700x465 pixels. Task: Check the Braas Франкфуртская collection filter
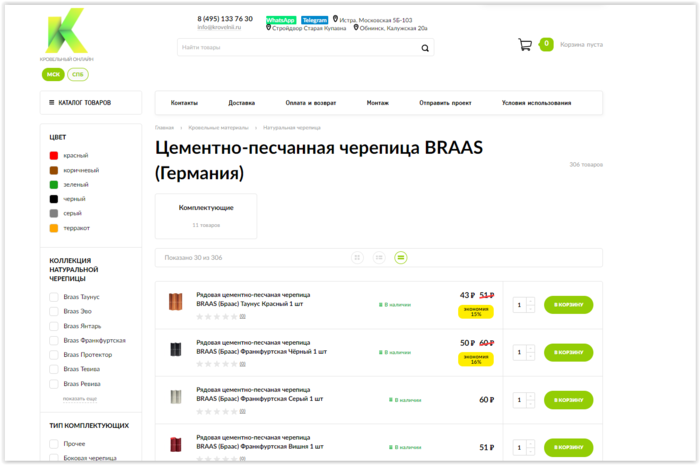(x=54, y=340)
